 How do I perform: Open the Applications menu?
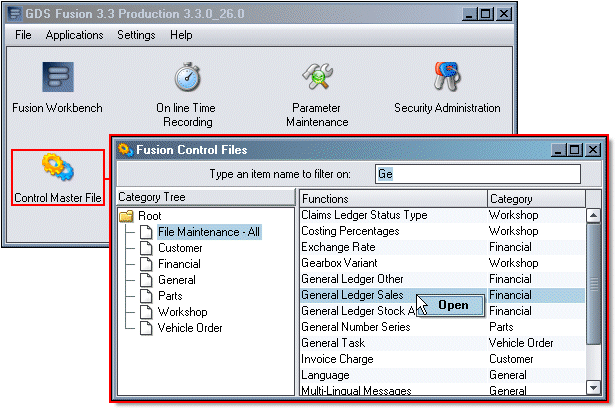click(75, 35)
